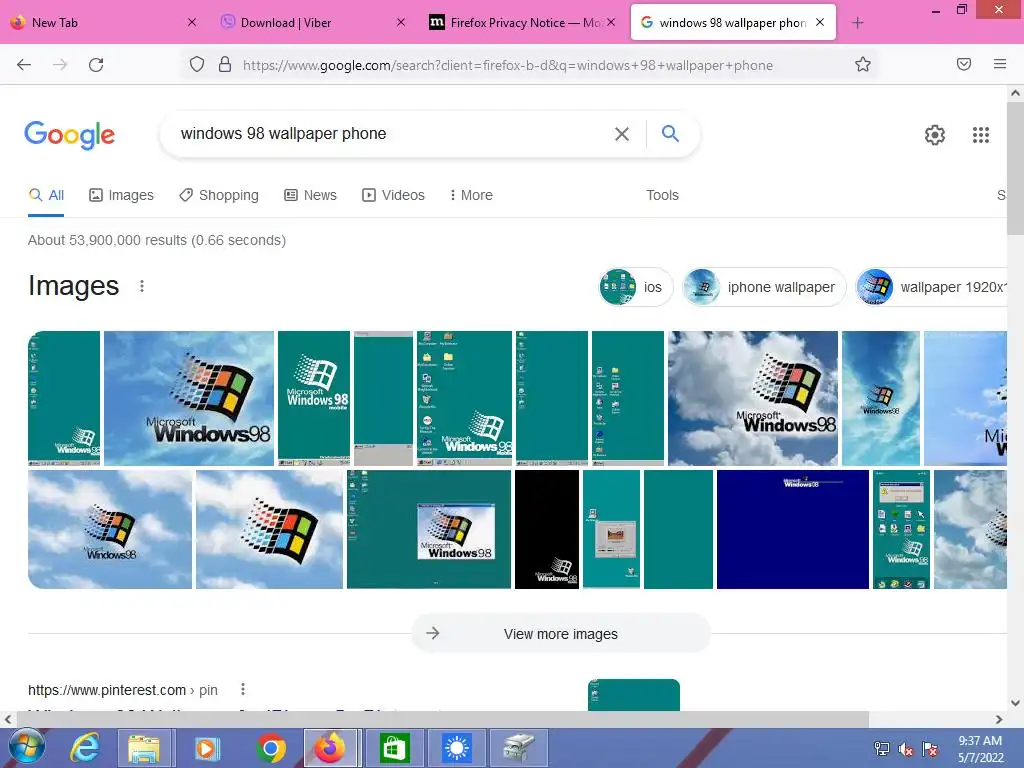Open the blue sun app in taskbar
Viewport: 1024px width, 768px height.
click(456, 748)
